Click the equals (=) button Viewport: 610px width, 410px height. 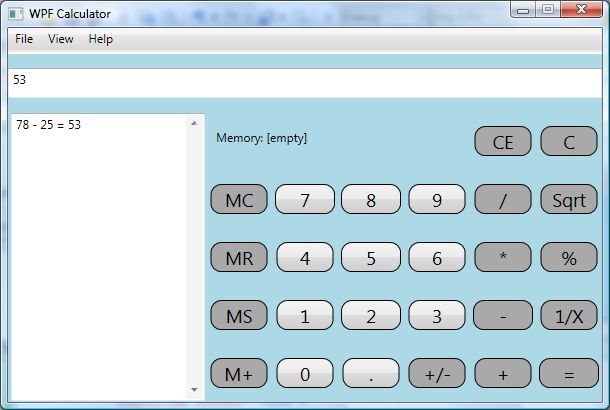569,373
